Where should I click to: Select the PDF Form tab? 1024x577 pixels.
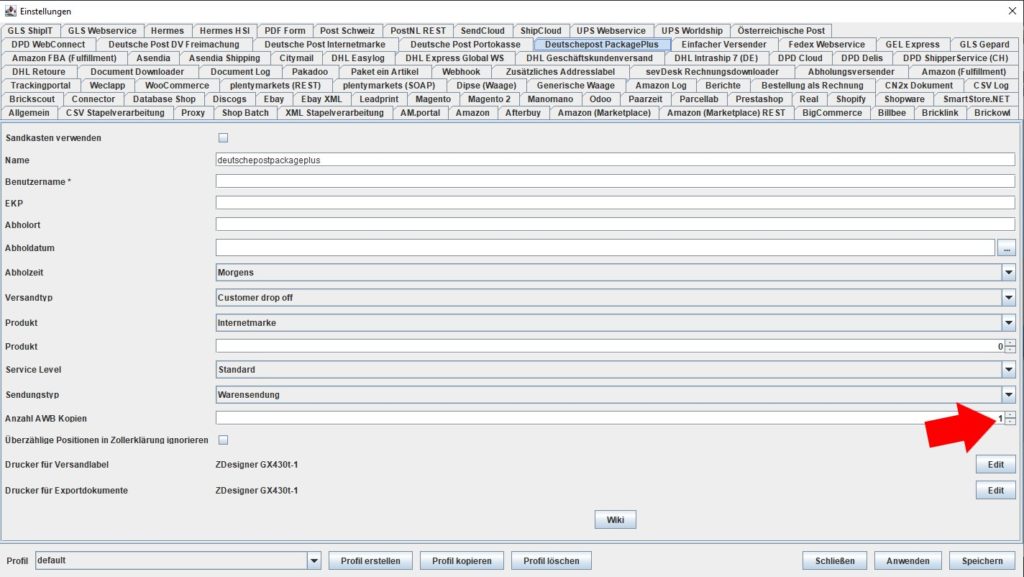coord(285,31)
